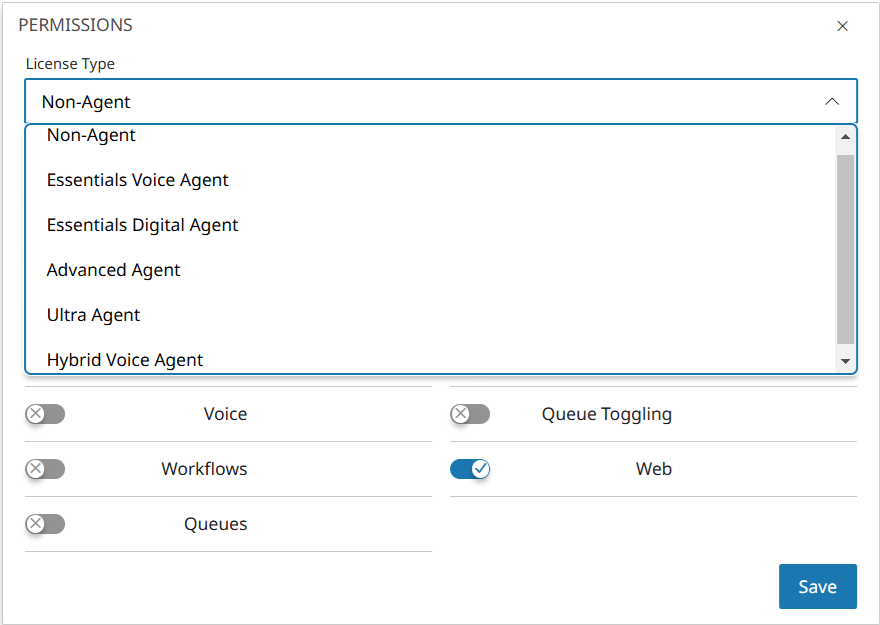Click the PERMISSIONS dialog title
This screenshot has height=625, width=880.
point(75,25)
